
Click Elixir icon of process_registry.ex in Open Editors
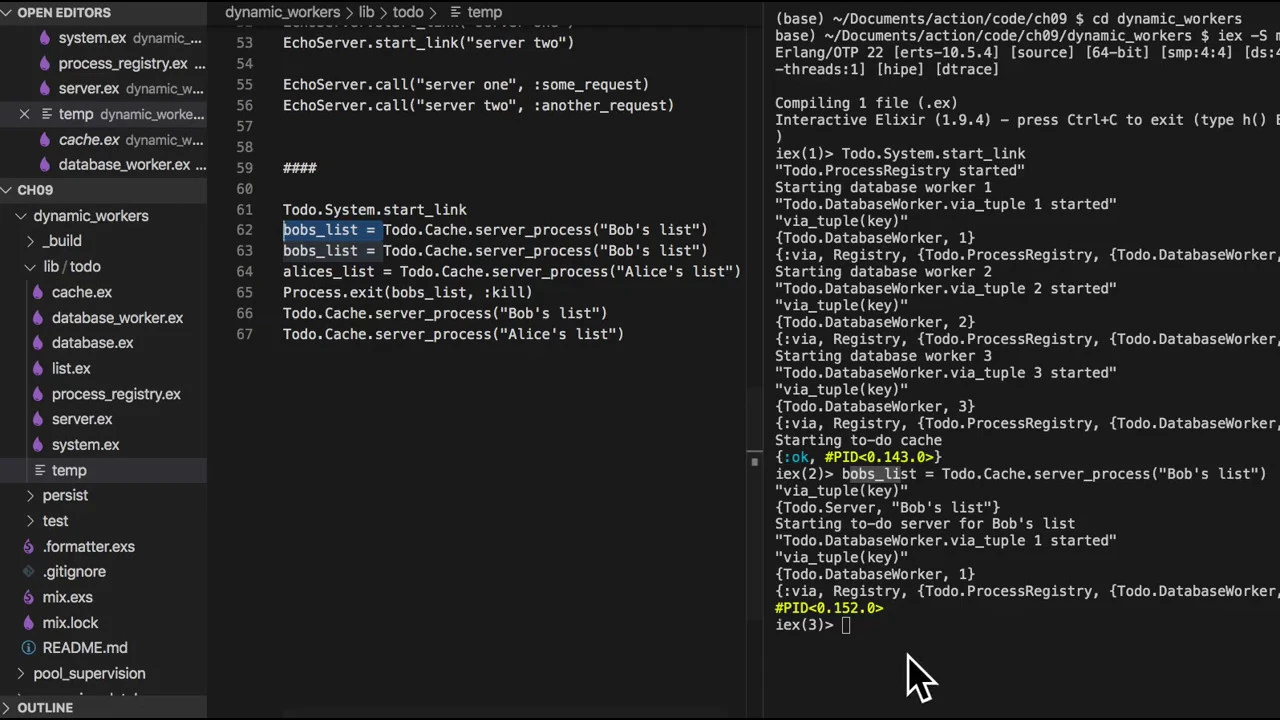coord(43,63)
